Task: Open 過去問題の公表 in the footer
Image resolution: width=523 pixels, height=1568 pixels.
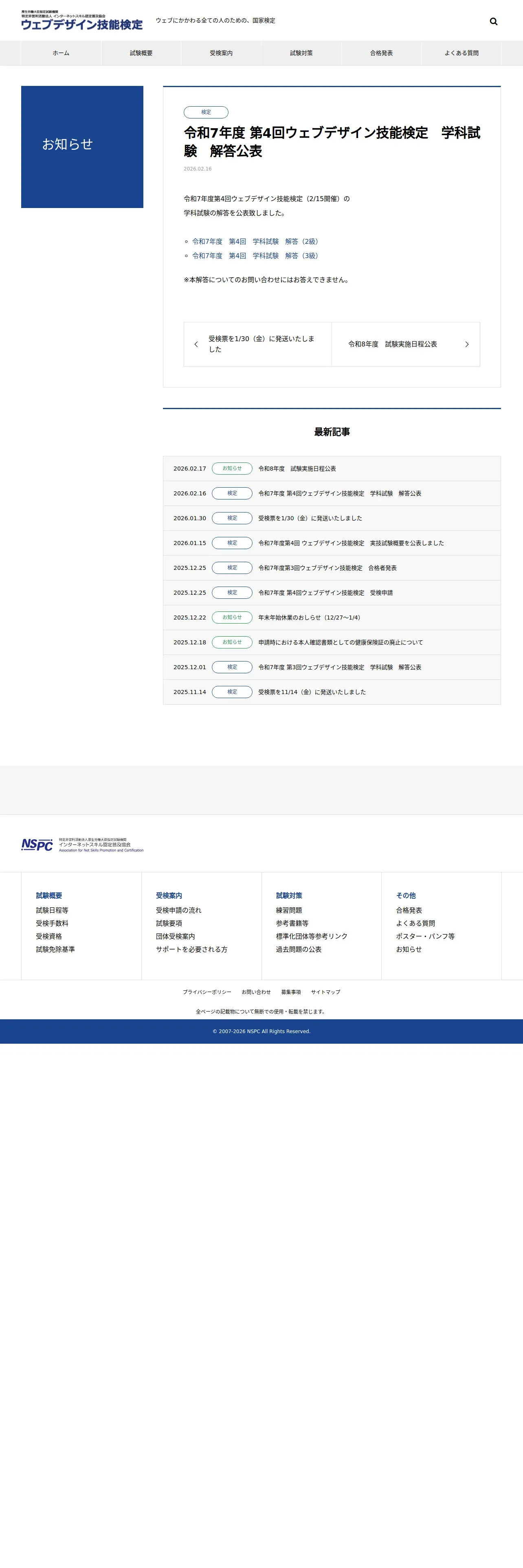Action: (298, 950)
